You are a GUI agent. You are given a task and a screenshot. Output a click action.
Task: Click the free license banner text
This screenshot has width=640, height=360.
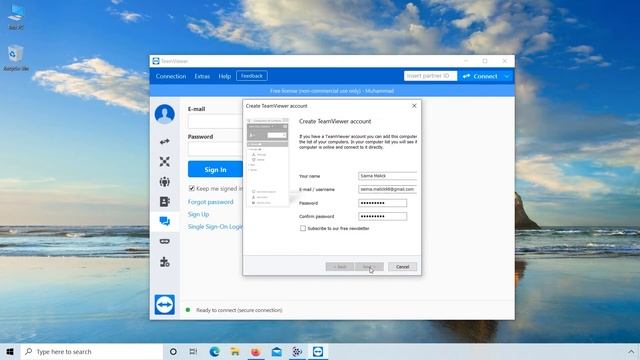point(332,91)
